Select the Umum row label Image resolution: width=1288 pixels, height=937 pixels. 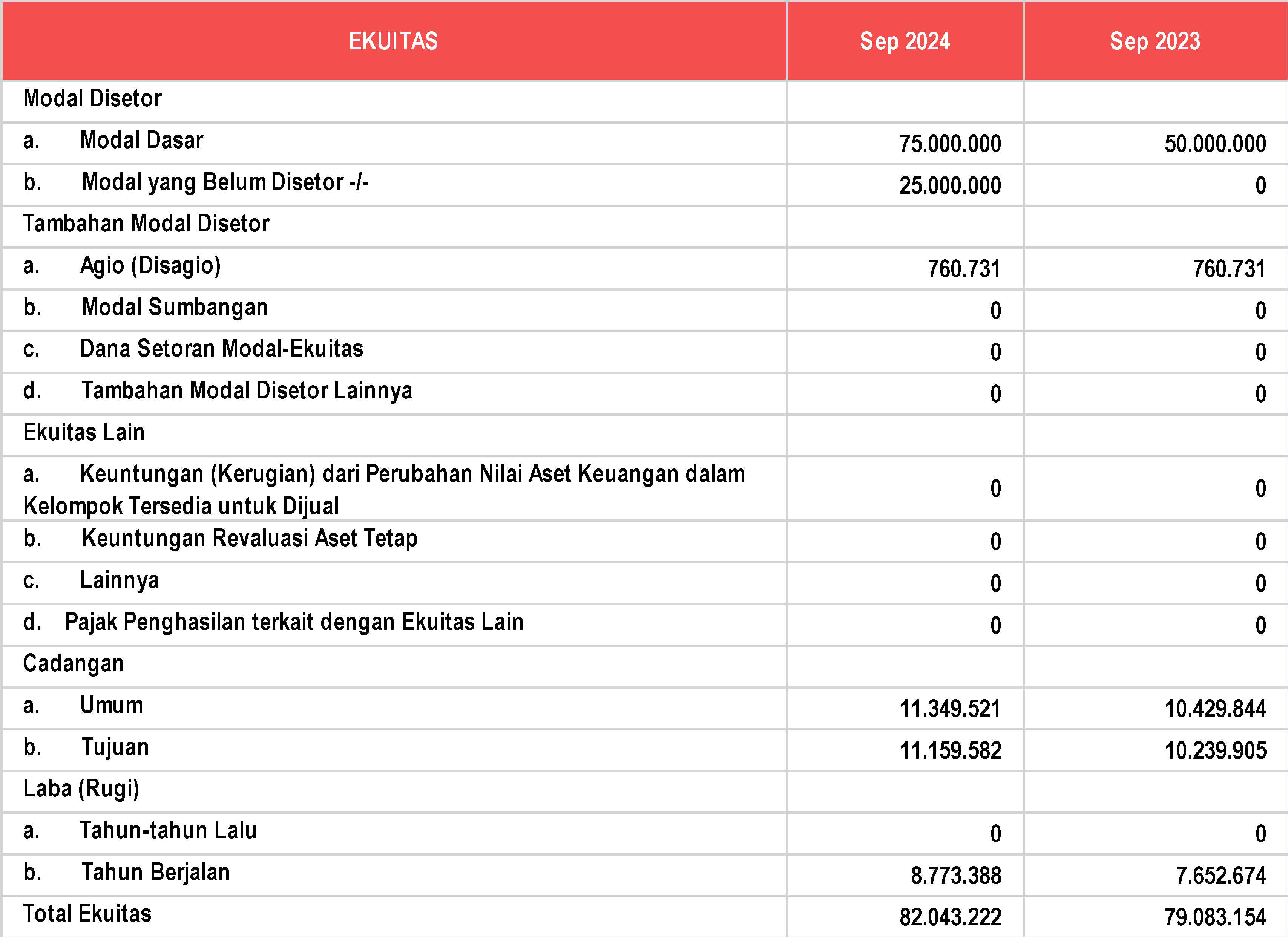point(111,706)
